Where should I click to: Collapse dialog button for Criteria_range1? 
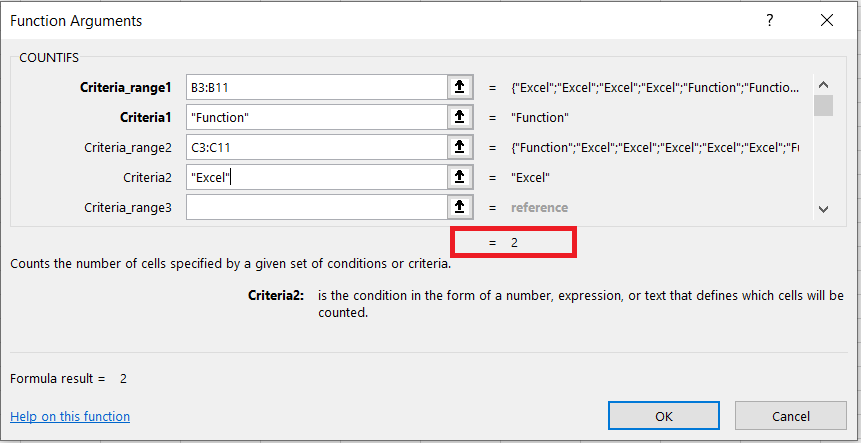(x=459, y=88)
